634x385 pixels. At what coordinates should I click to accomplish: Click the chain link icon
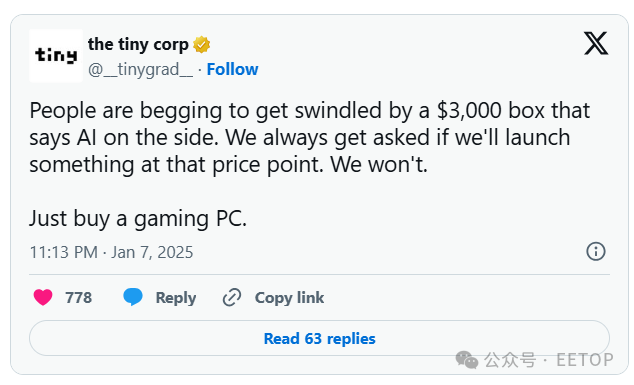[x=232, y=298]
